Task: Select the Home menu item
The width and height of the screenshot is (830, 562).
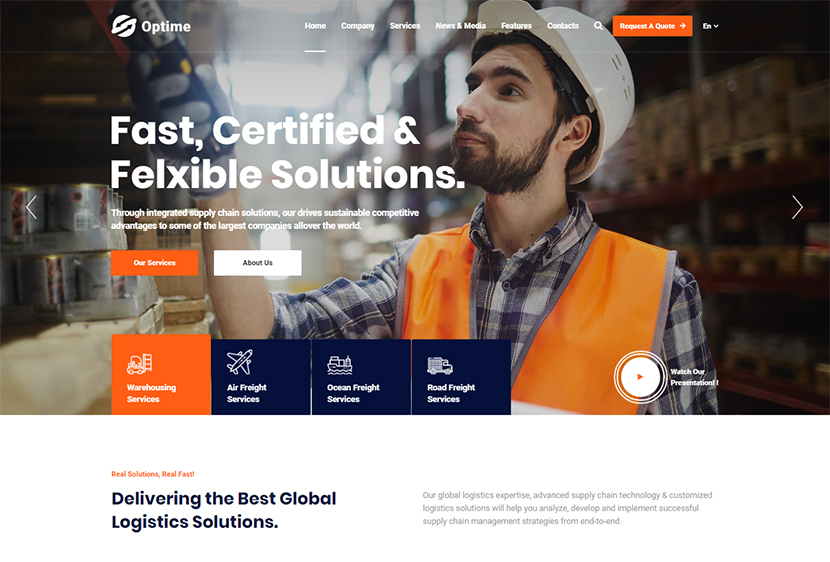Action: [x=315, y=25]
